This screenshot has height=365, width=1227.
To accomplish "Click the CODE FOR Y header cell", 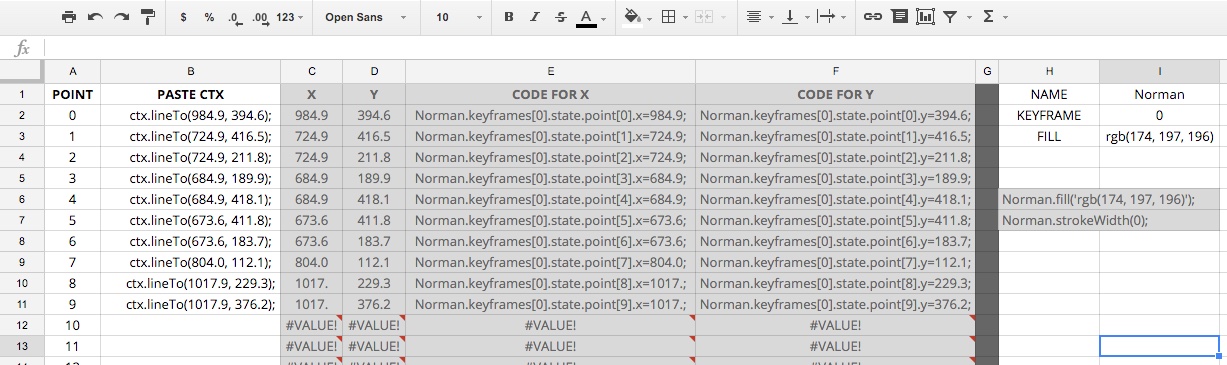I will pyautogui.click(x=835, y=94).
